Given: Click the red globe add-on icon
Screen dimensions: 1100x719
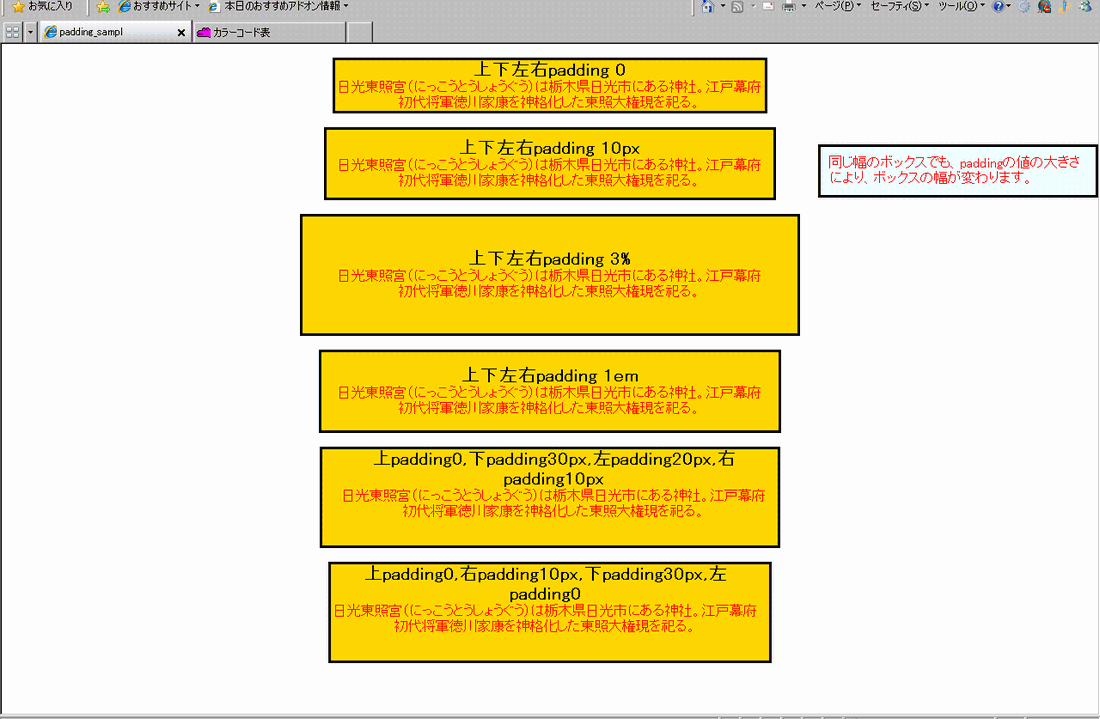Looking at the screenshot, I should tap(1044, 6).
